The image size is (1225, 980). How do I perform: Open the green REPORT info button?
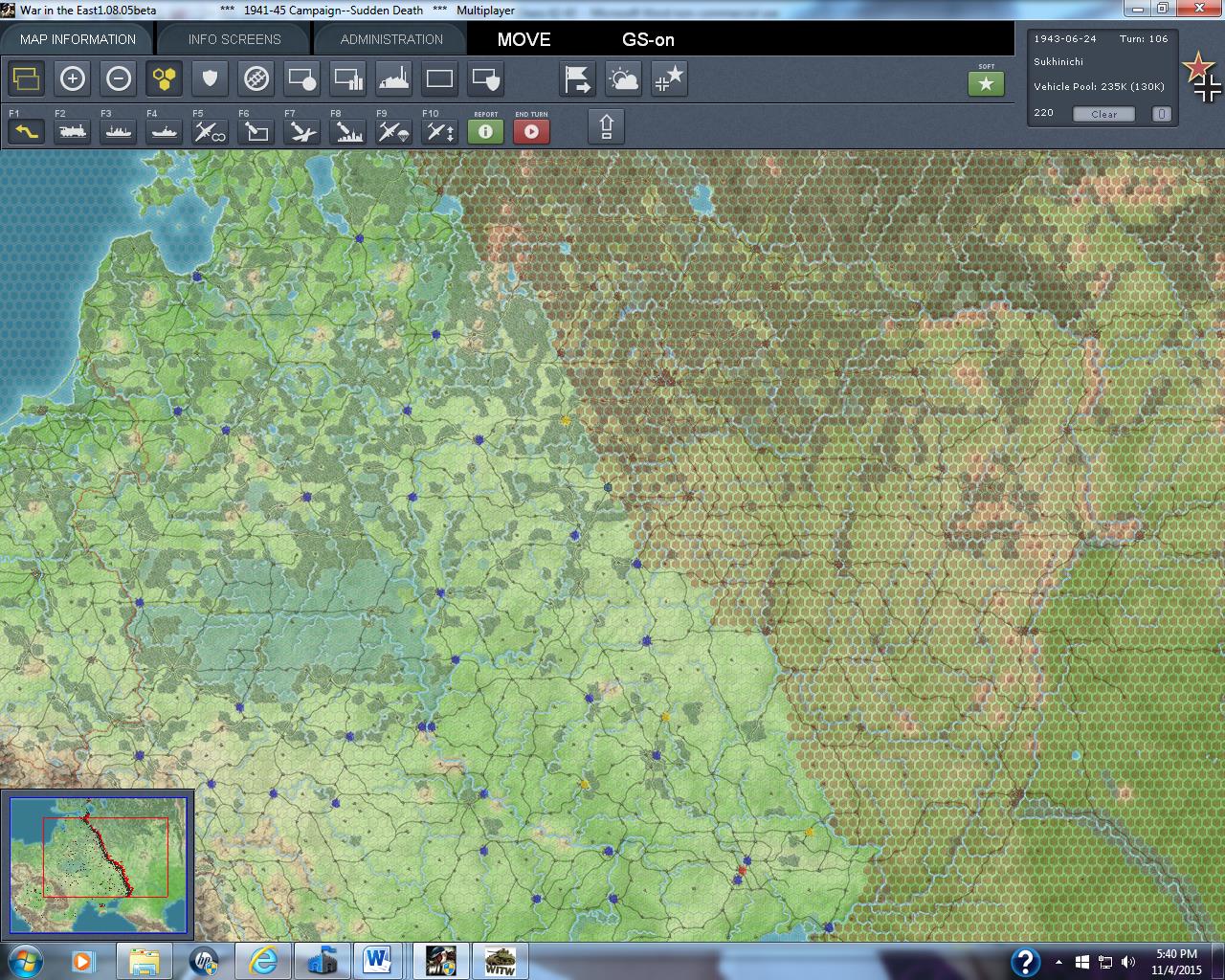(485, 131)
